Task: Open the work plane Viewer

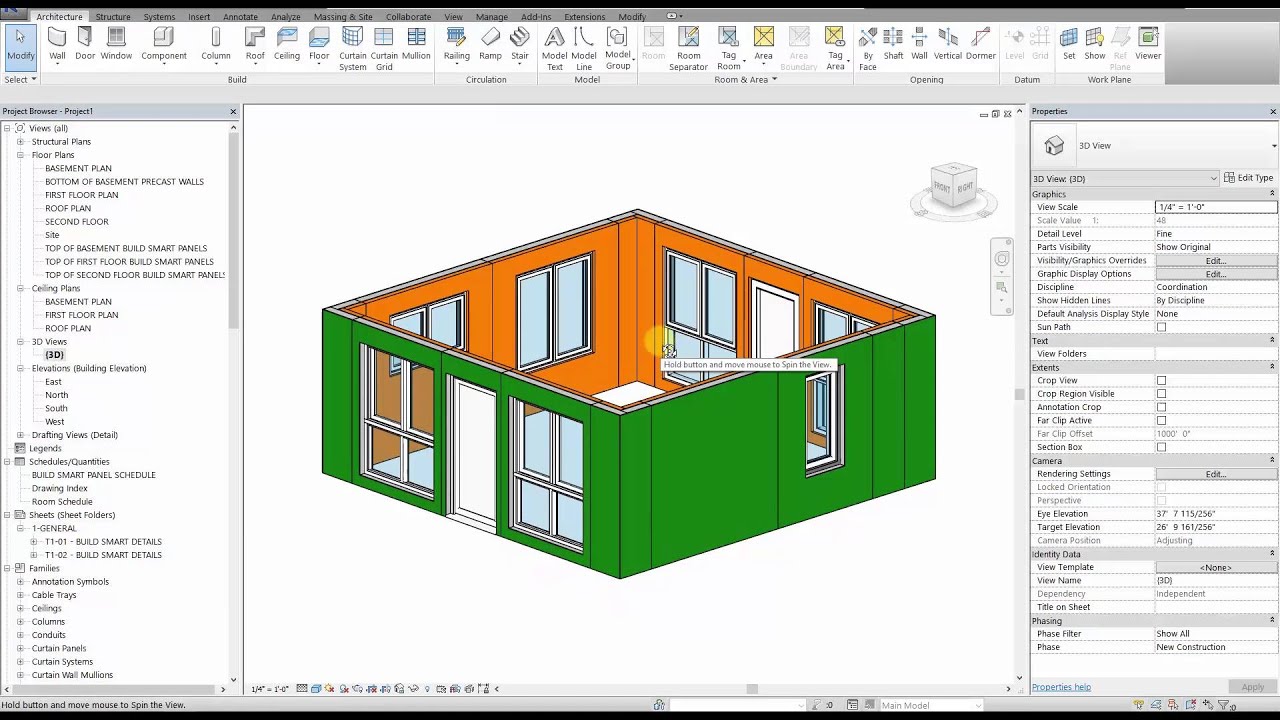Action: [1148, 45]
